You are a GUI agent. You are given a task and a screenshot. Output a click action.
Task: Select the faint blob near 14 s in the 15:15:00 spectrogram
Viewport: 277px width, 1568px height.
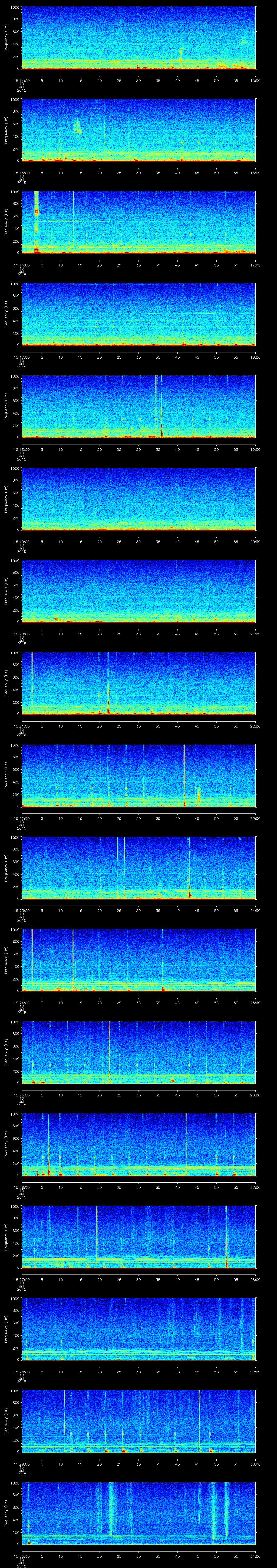77,126
